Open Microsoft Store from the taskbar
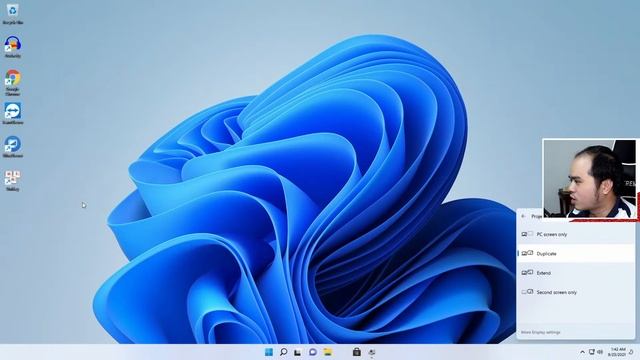The width and height of the screenshot is (640, 360). click(356, 352)
